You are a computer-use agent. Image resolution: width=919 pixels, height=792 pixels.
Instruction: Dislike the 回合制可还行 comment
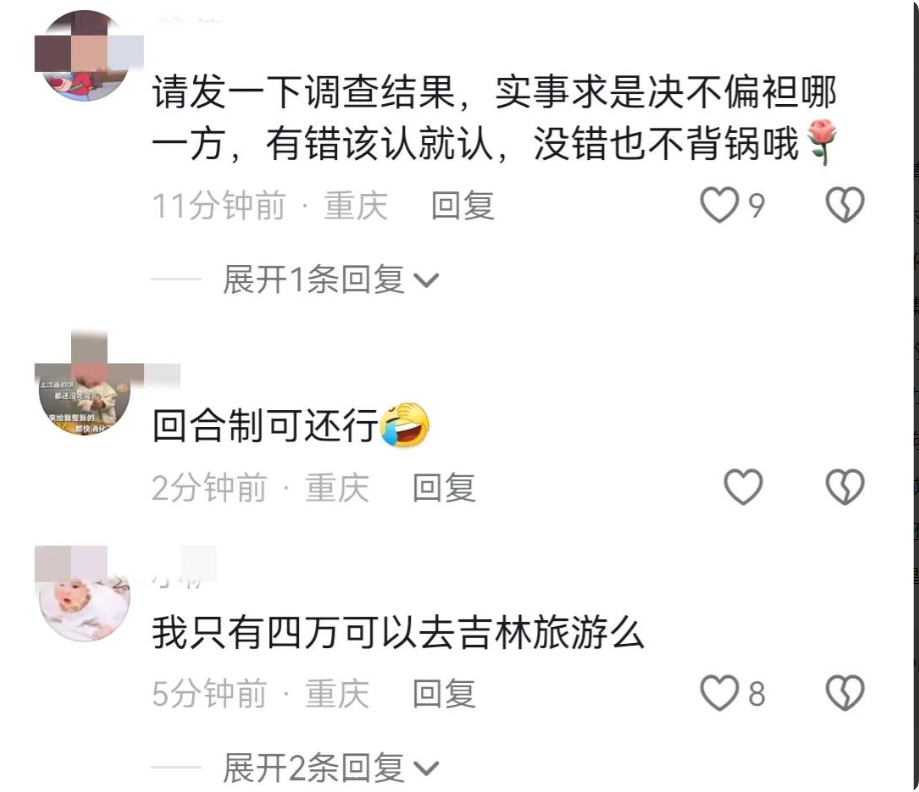[x=845, y=487]
